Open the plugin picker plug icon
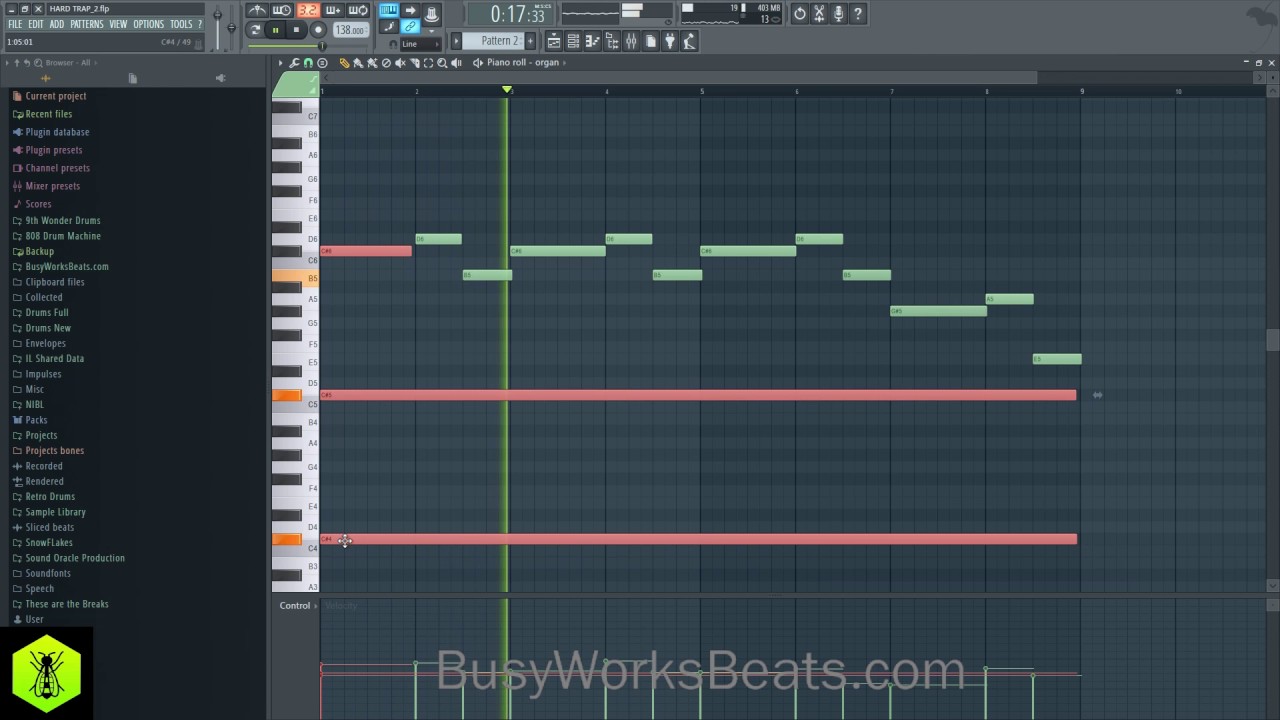Screen dimensions: 1280x720 [670, 41]
